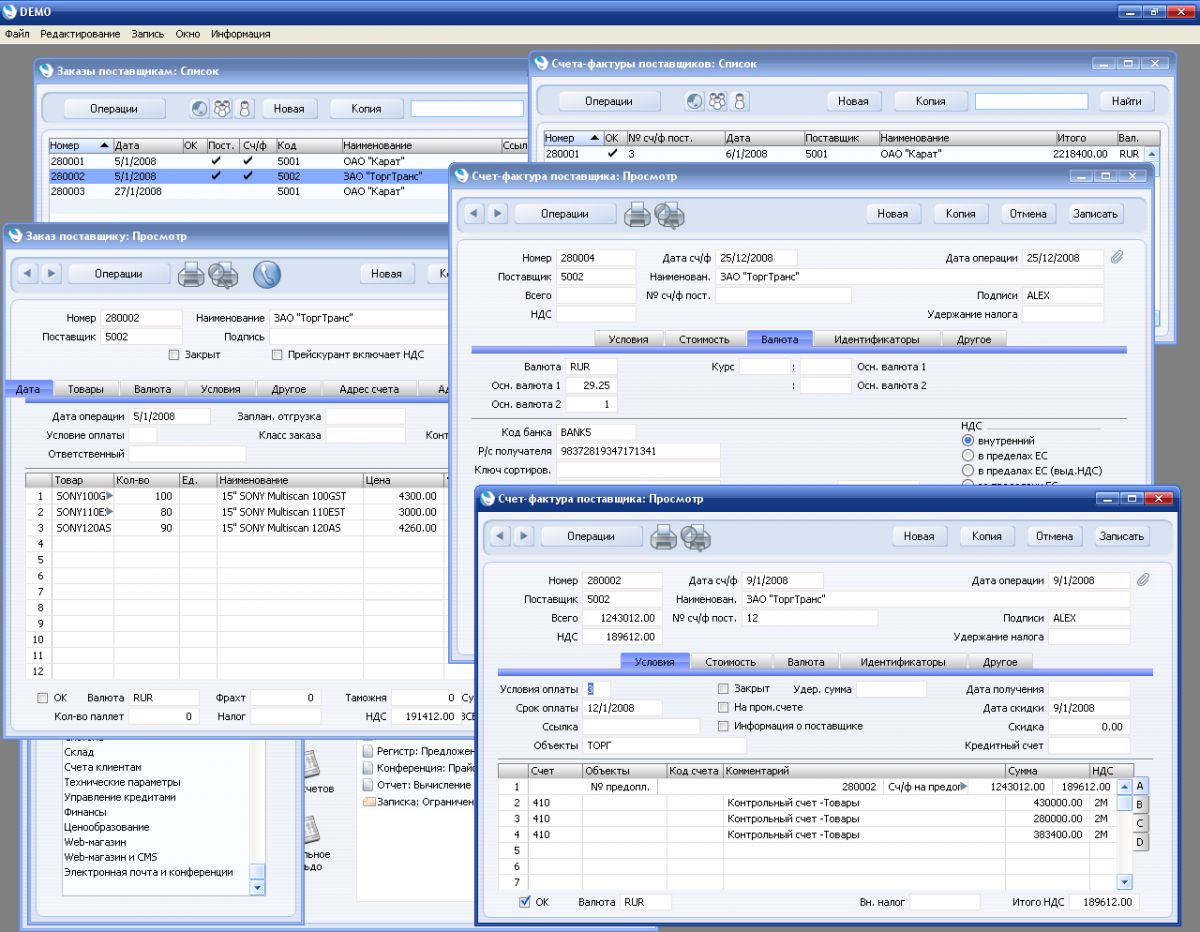This screenshot has height=932, width=1200.
Task: Click sort arrow in Номер column of orders list
Action: tap(104, 146)
